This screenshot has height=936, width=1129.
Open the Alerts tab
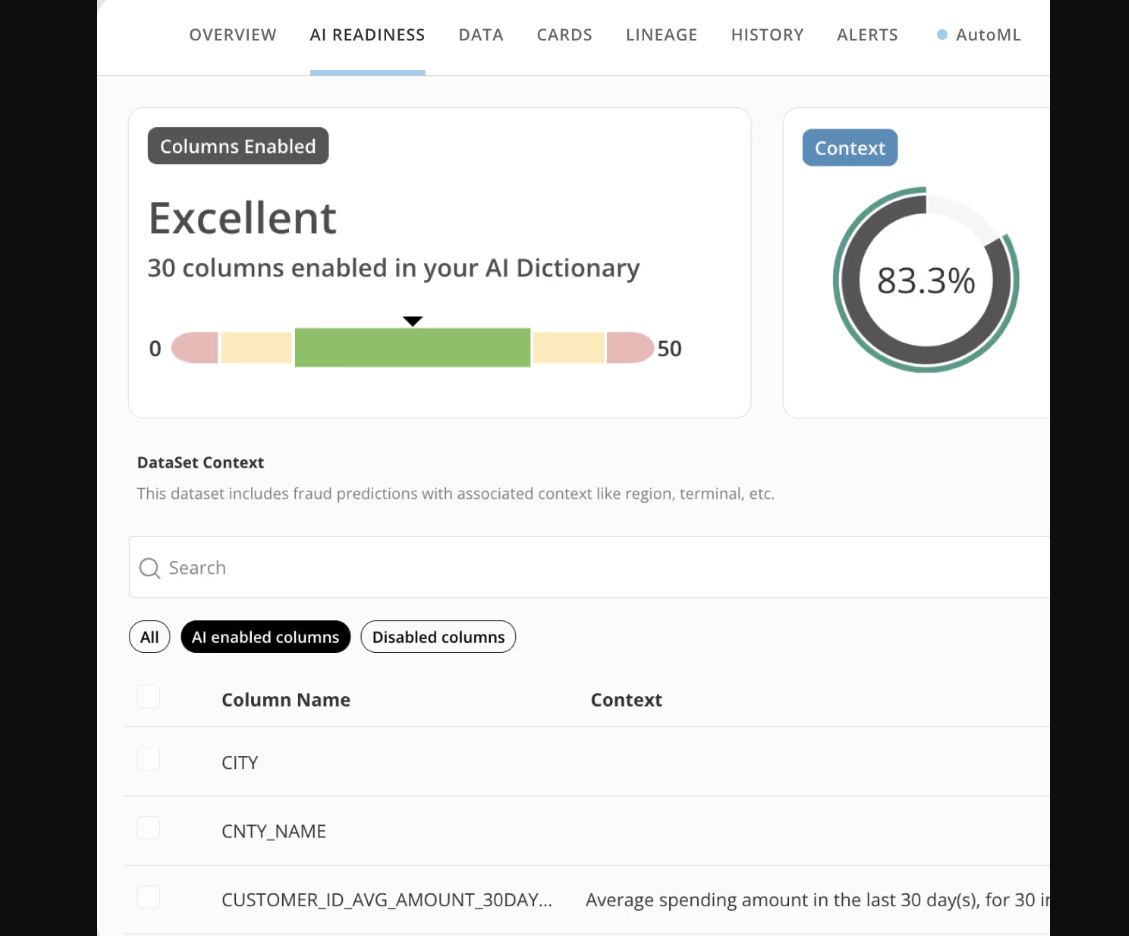[867, 35]
